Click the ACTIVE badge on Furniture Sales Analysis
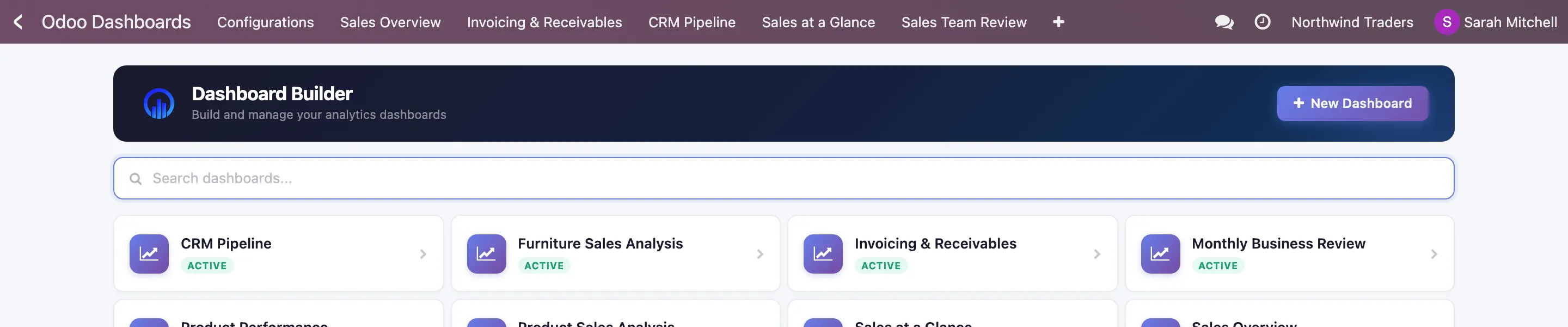 pyautogui.click(x=544, y=265)
